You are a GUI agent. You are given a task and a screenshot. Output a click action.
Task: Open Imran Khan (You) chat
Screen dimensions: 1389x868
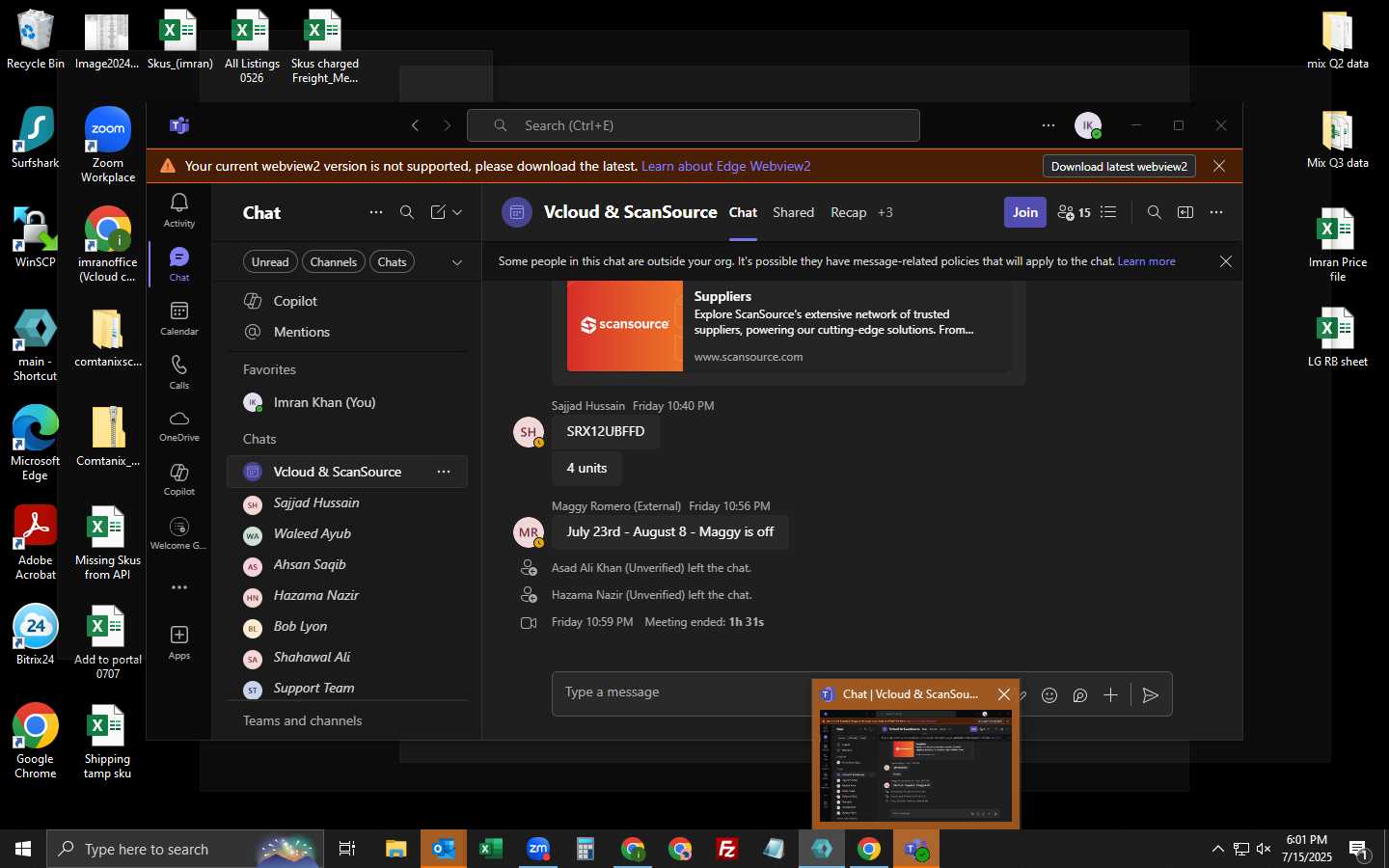(347, 402)
